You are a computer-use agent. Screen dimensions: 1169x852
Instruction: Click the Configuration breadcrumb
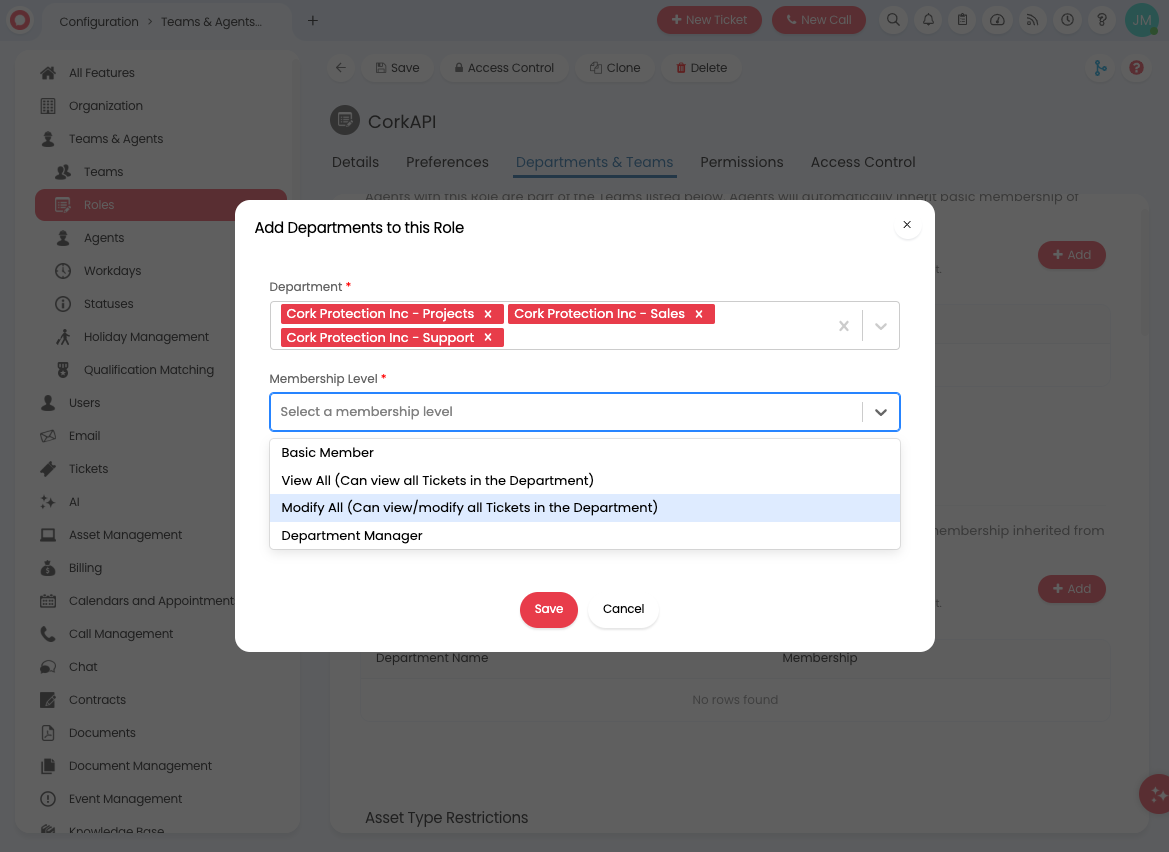98,22
